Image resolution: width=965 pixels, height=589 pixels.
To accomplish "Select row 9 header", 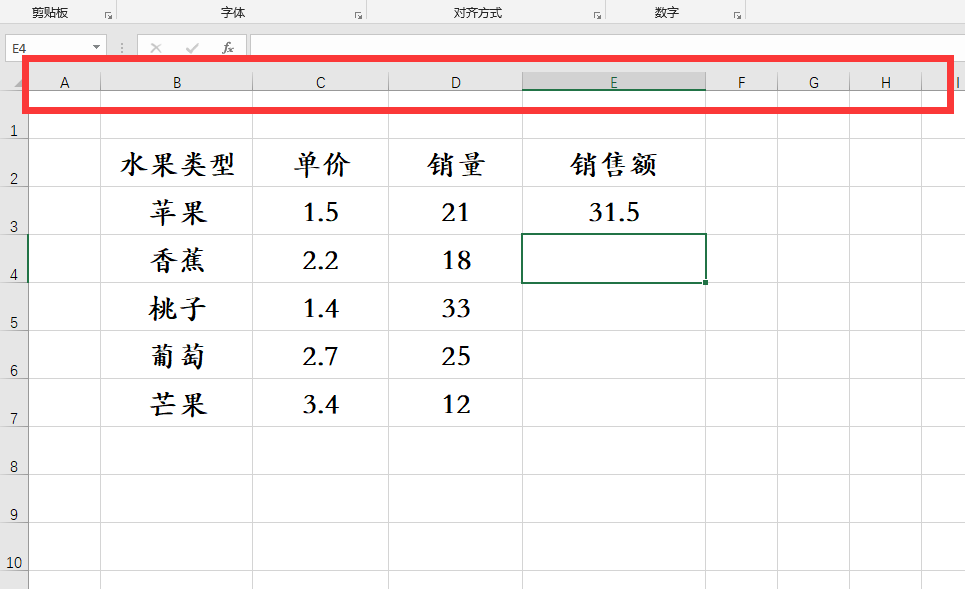I will (x=14, y=499).
